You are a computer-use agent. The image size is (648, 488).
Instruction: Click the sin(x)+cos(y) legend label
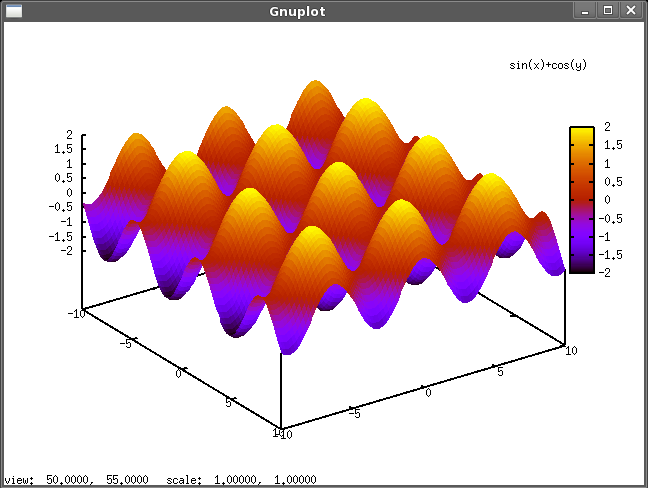(548, 65)
